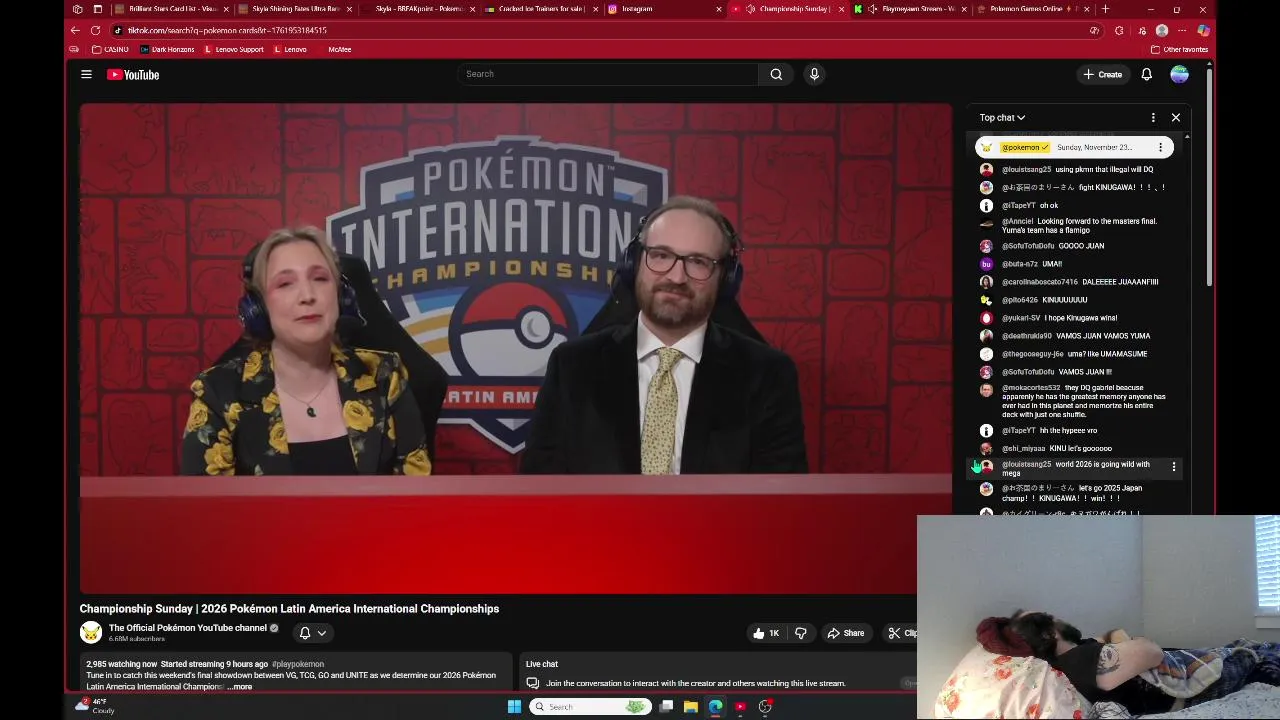1280x720 pixels.
Task: Open the YouTube account avatar menu
Action: tap(1180, 74)
